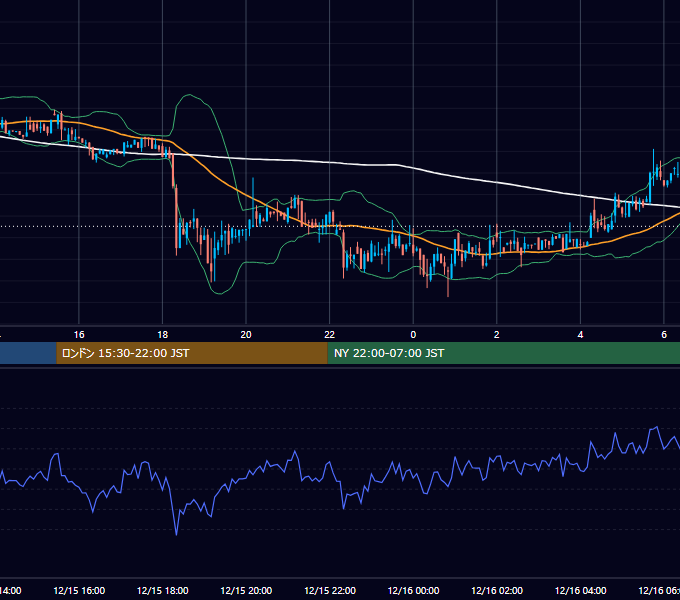
Task: Click the NY 22:00-07:00 JST session bar
Action: click(x=503, y=353)
